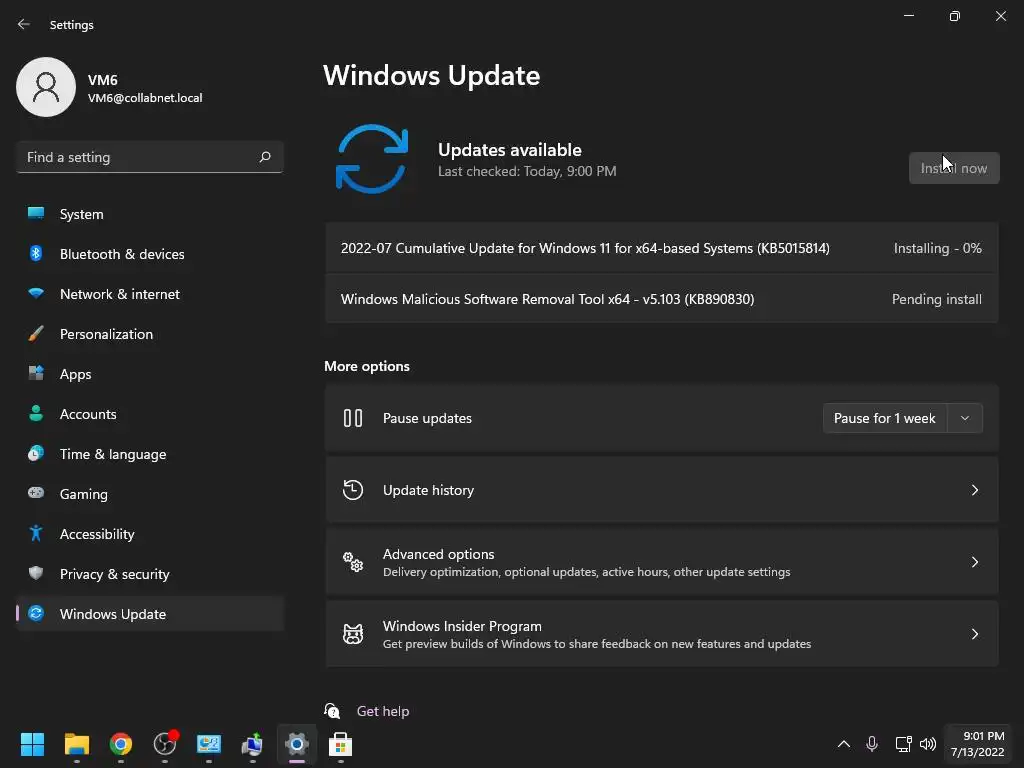This screenshot has height=768, width=1024.
Task: Click the blue update sync arrows icon
Action: tap(372, 159)
